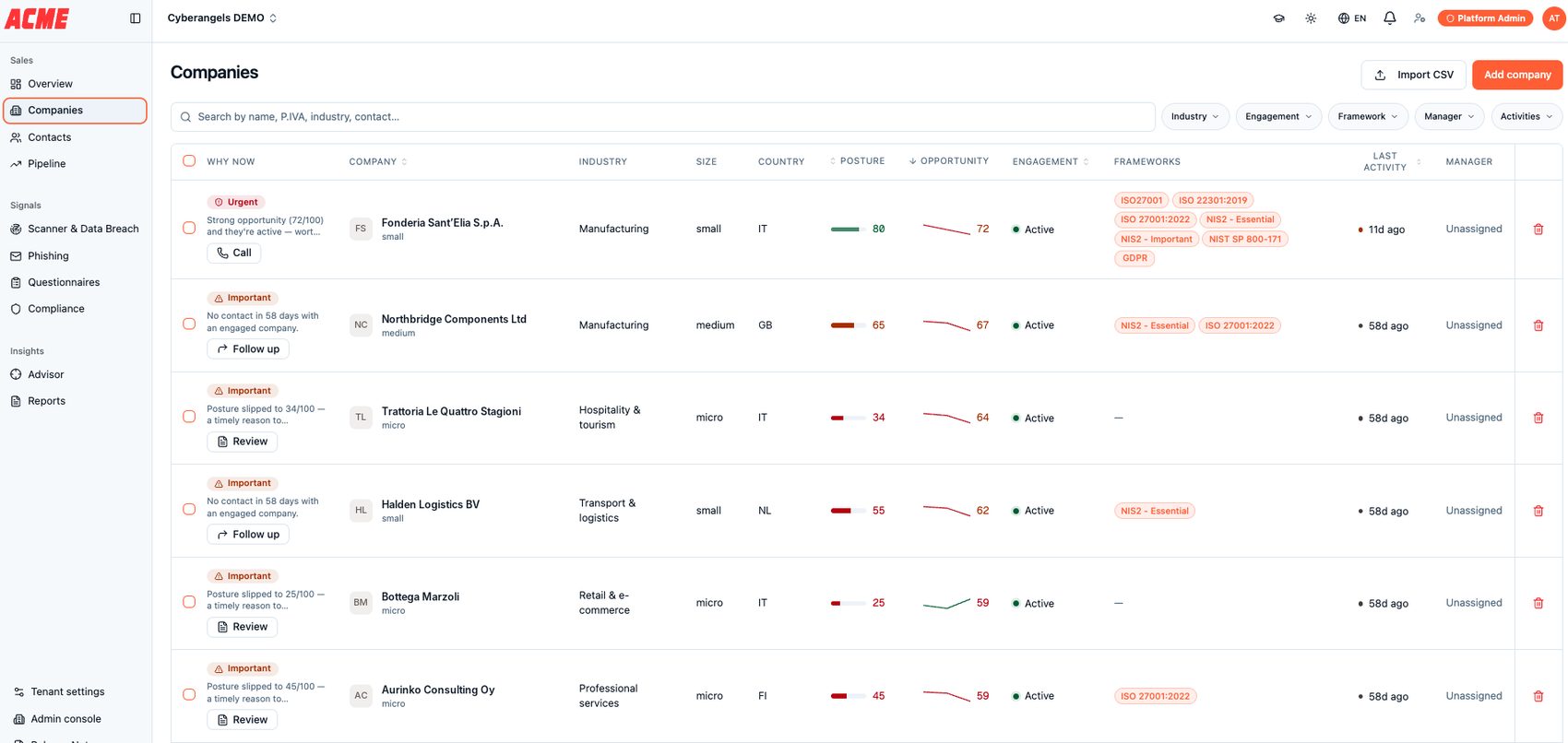
Task: Open the graduation cap tutorial icon
Action: 1278,18
